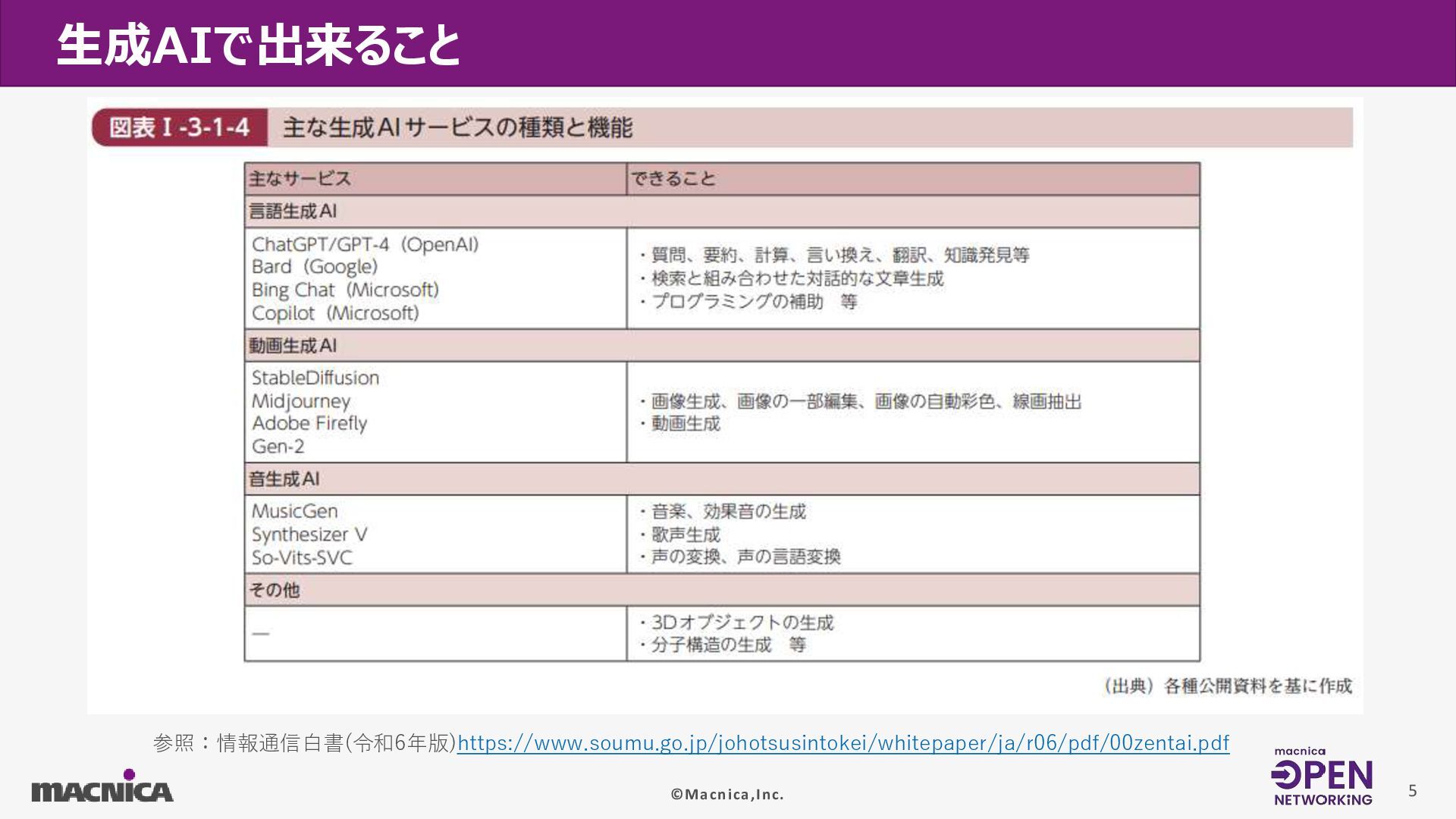The width and height of the screenshot is (1456, 819).
Task: Click the slide title 生成AIで出来ること
Action: [259, 45]
